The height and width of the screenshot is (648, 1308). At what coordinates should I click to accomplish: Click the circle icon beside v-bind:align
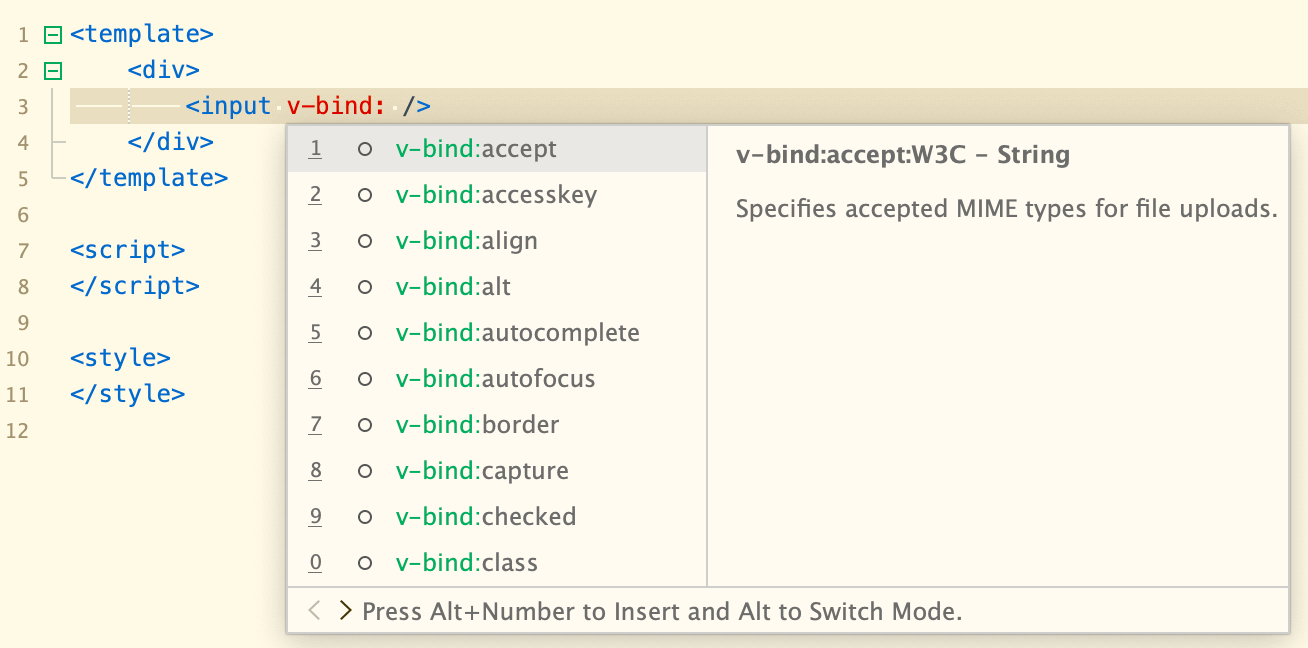click(365, 241)
